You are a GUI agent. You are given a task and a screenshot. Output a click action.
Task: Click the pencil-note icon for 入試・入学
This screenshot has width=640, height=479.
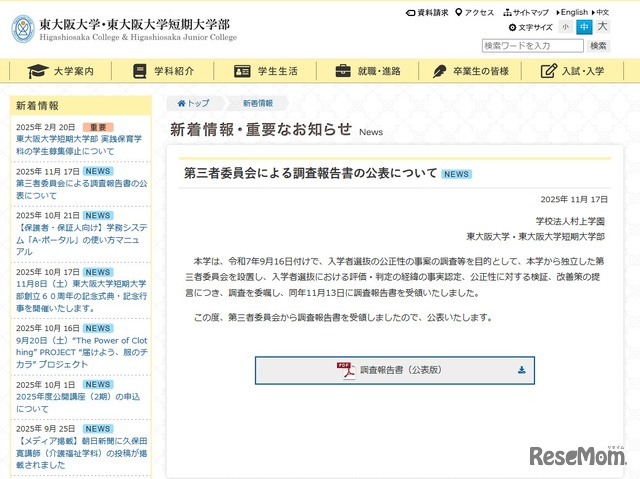[x=549, y=71]
